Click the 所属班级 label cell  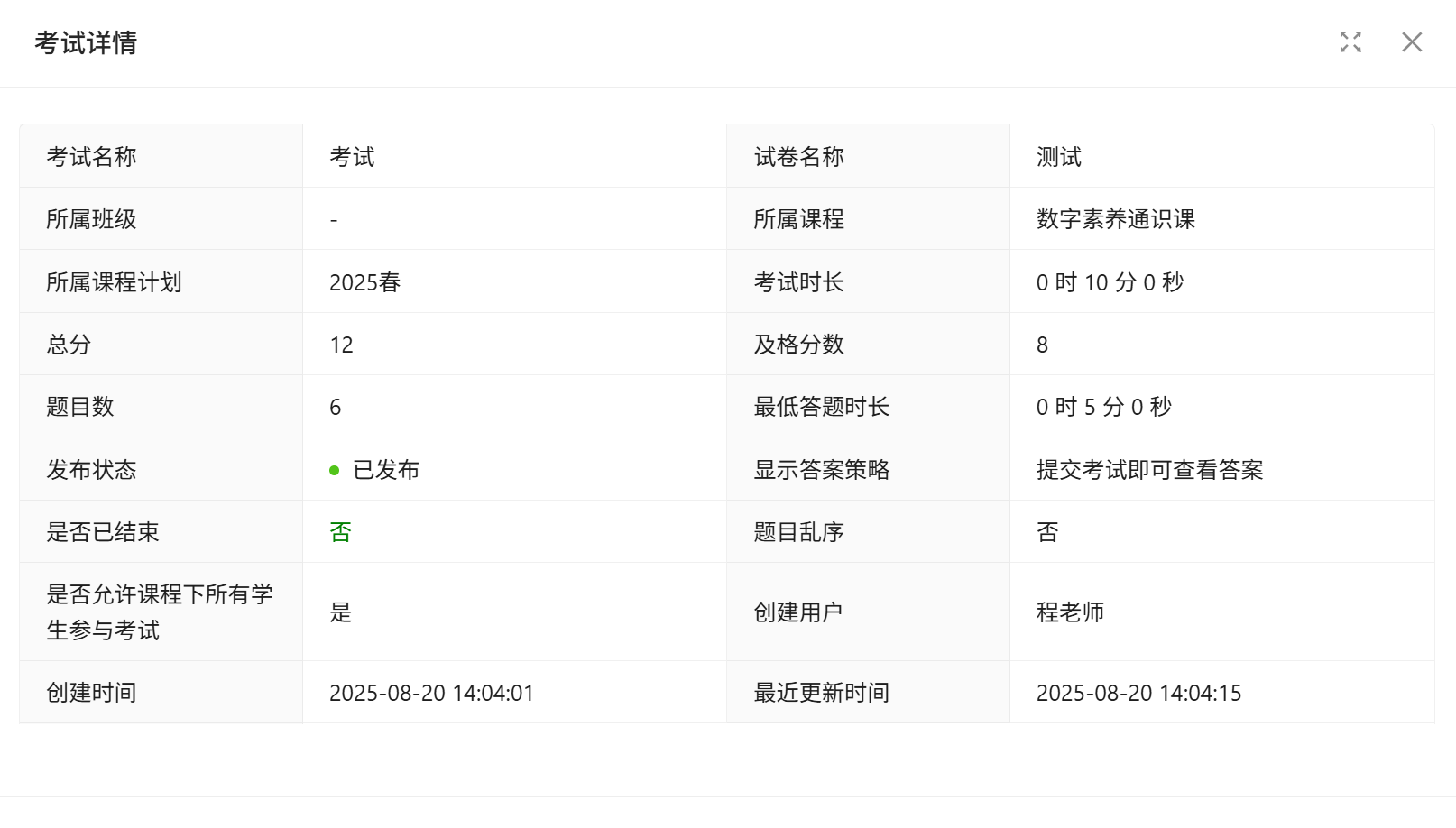click(91, 219)
